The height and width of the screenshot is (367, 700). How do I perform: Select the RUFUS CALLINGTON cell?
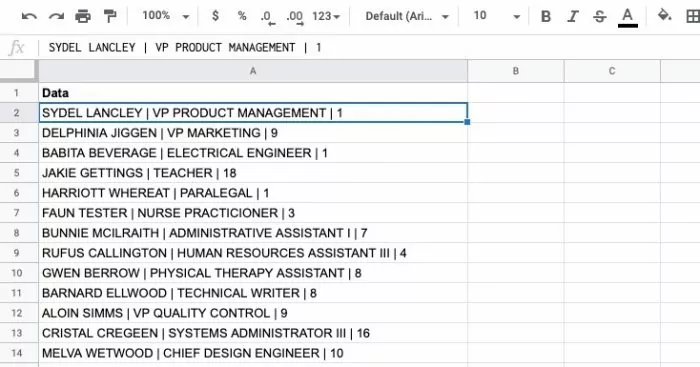pyautogui.click(x=253, y=253)
